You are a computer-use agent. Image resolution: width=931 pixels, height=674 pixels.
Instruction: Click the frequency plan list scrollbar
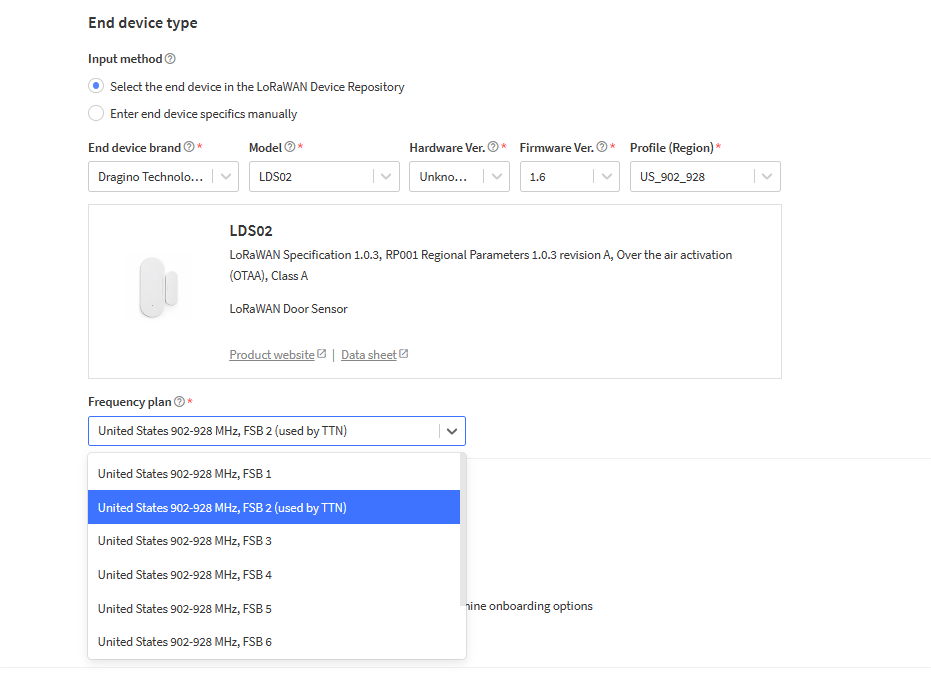tap(463, 530)
